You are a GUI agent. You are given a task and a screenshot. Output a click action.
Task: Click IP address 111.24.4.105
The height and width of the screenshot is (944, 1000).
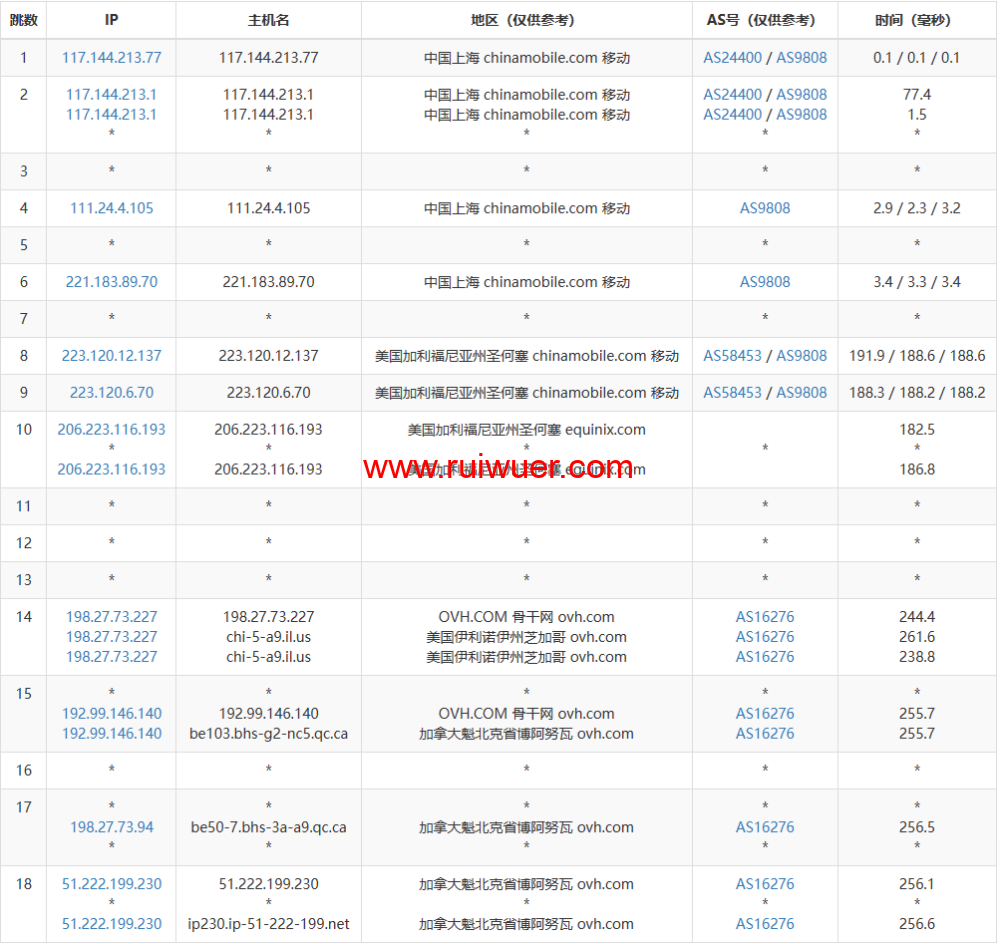point(111,209)
